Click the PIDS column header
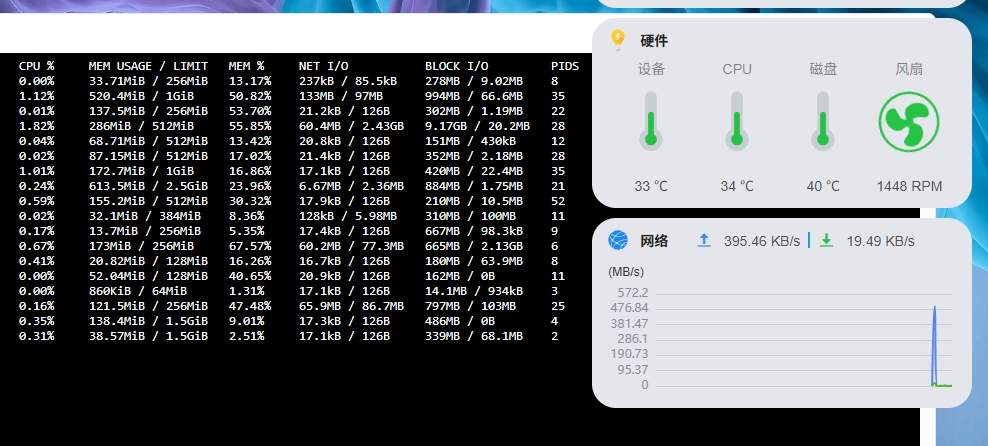988x446 pixels. tap(565, 66)
